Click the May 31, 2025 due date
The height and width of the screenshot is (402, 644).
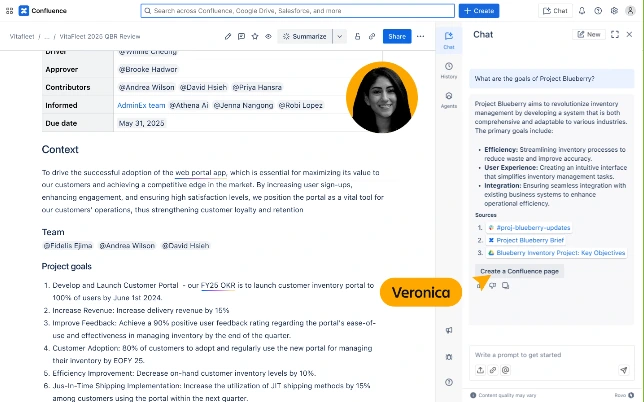click(141, 123)
